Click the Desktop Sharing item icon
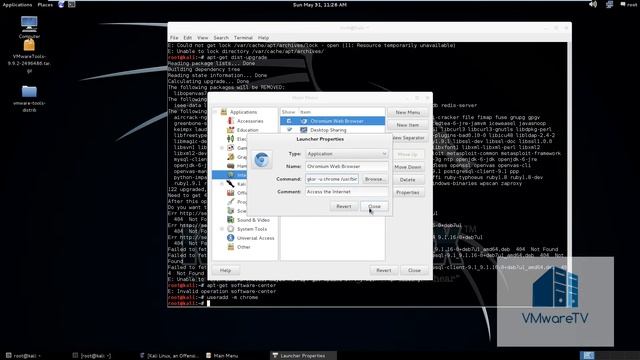This screenshot has width=640, height=360. tap(304, 130)
